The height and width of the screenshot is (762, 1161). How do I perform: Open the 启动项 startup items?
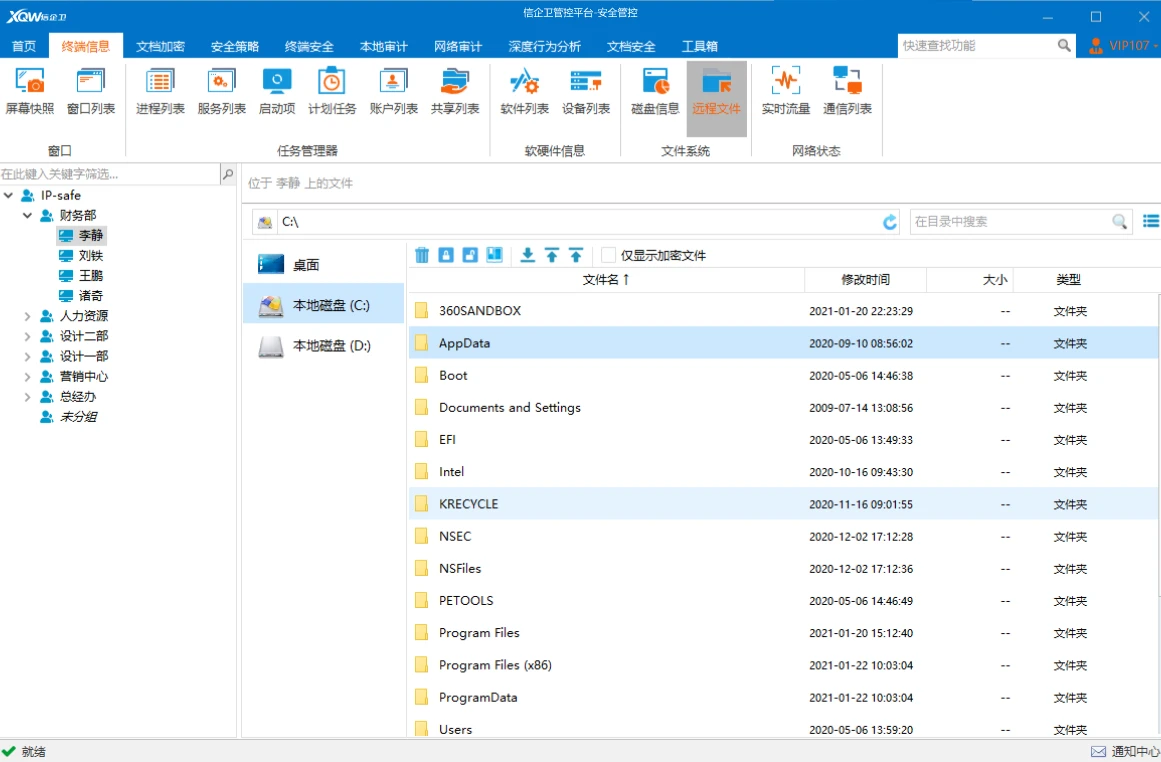(277, 92)
